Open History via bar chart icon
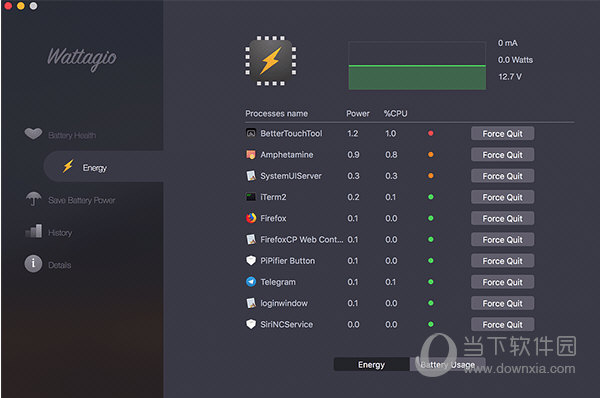This screenshot has width=600, height=398. pos(34,231)
